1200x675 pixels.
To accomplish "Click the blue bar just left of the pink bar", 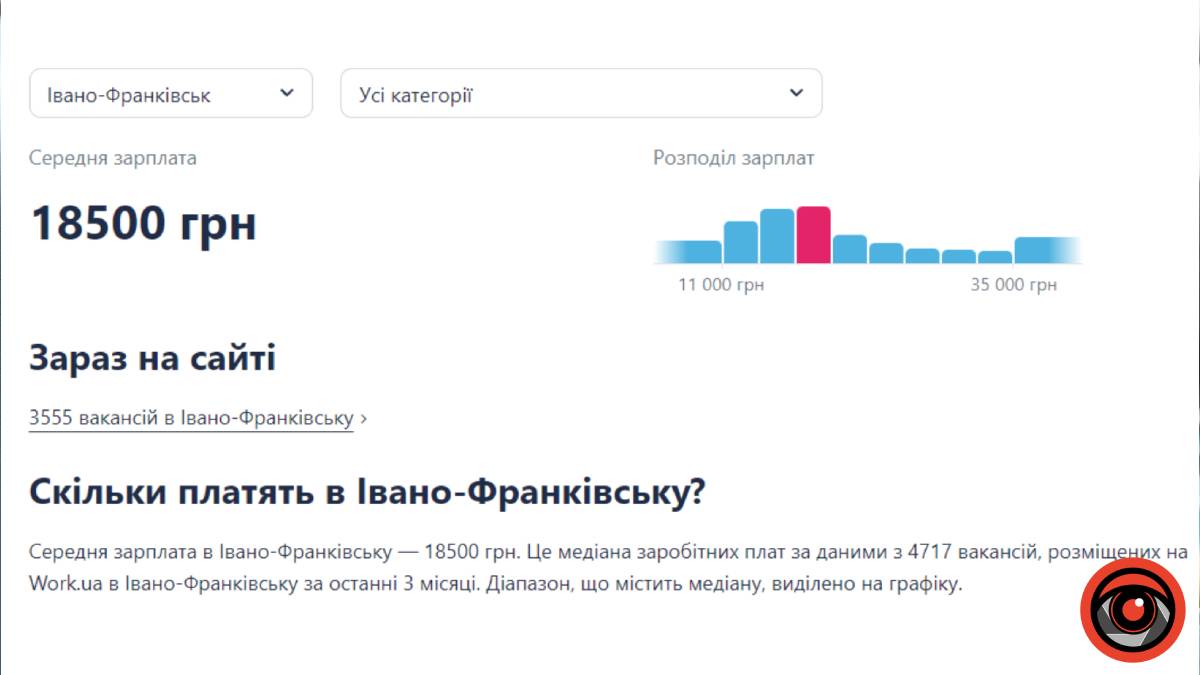I will pos(777,237).
